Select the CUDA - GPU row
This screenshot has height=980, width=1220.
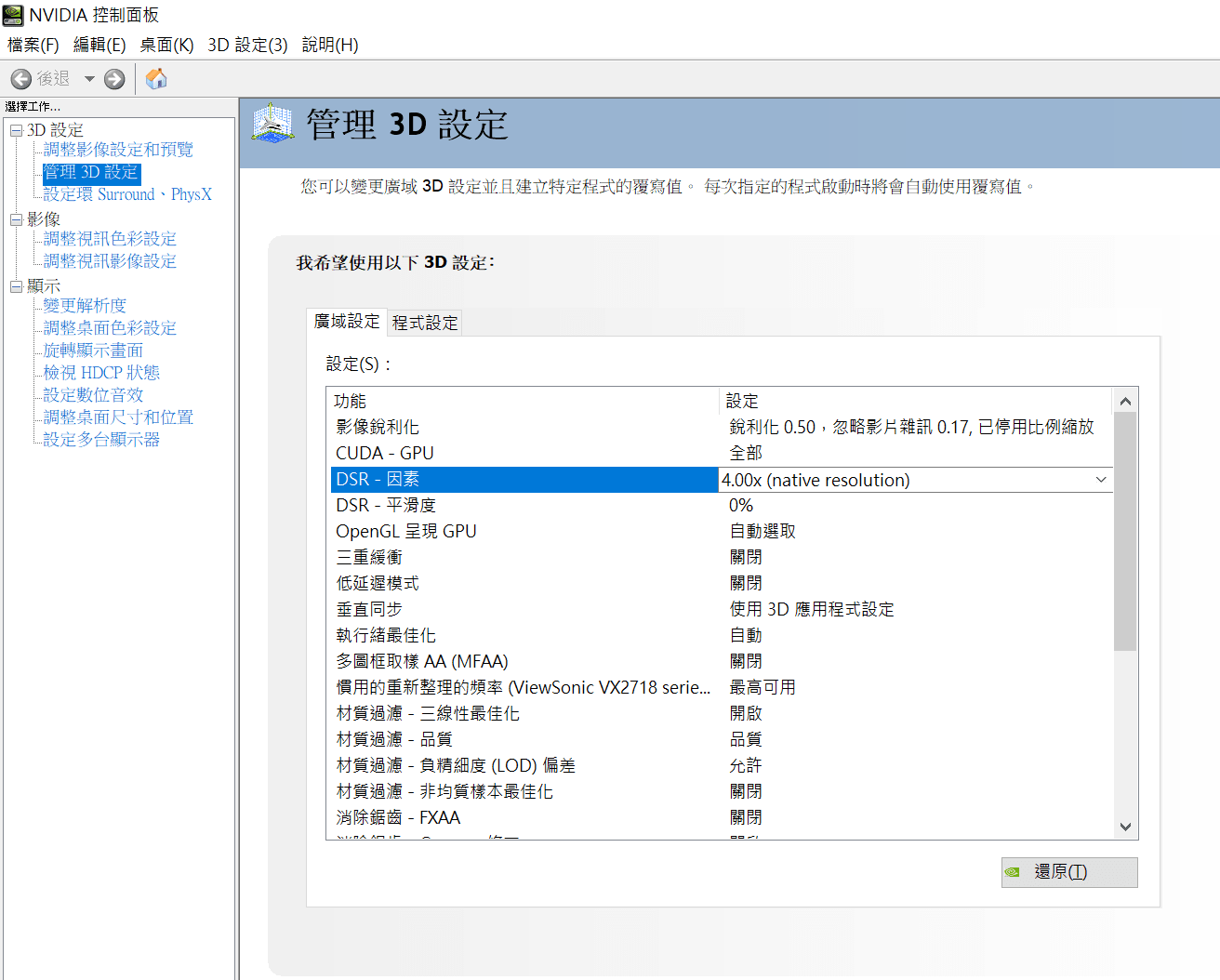[x=721, y=453]
